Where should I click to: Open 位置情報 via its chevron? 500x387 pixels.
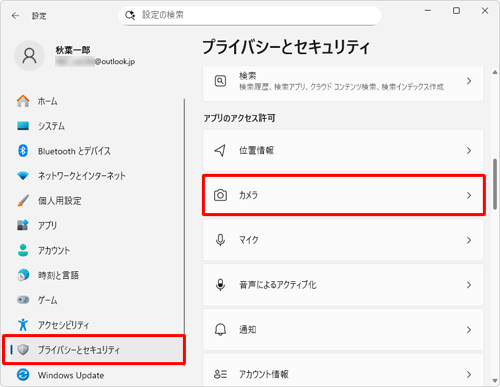click(469, 151)
